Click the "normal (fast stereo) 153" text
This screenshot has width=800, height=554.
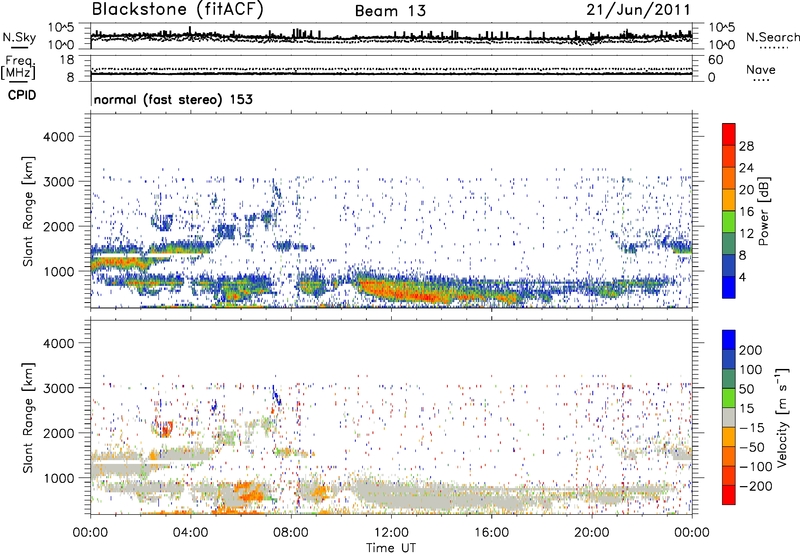[x=173, y=99]
